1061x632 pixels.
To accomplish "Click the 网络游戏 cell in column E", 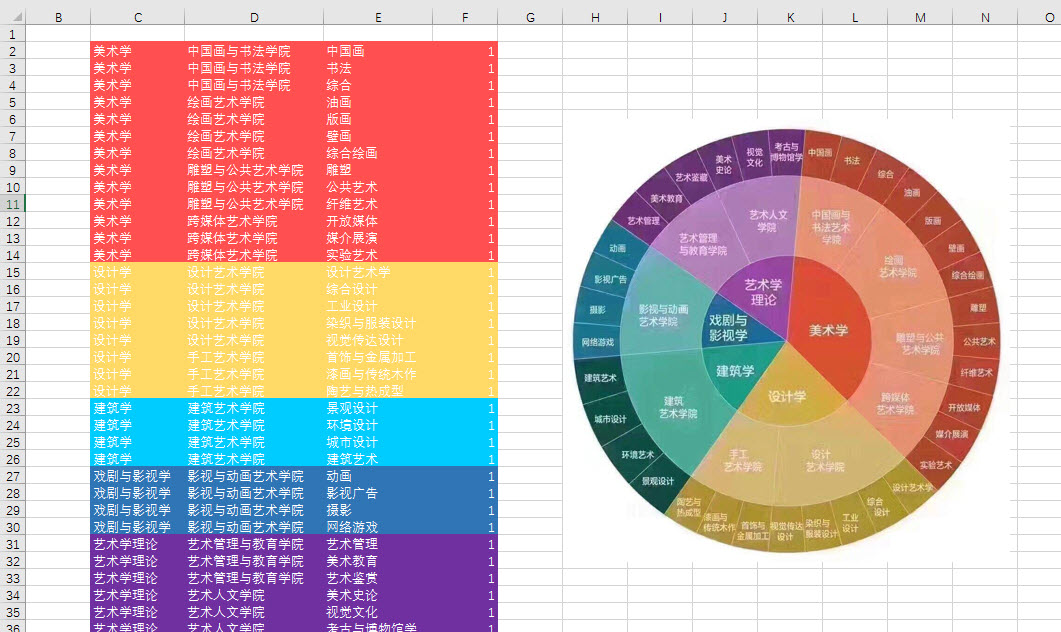I will [x=378, y=526].
